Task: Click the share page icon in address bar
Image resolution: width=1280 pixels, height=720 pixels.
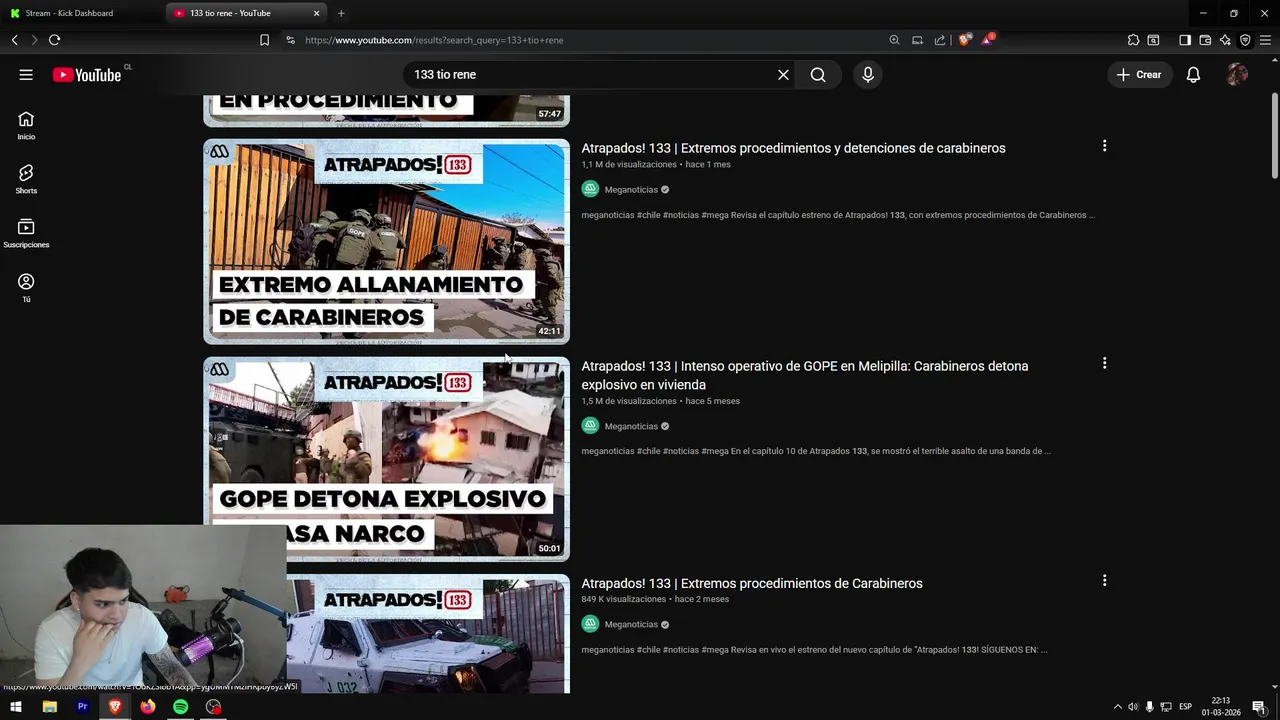Action: [x=940, y=40]
